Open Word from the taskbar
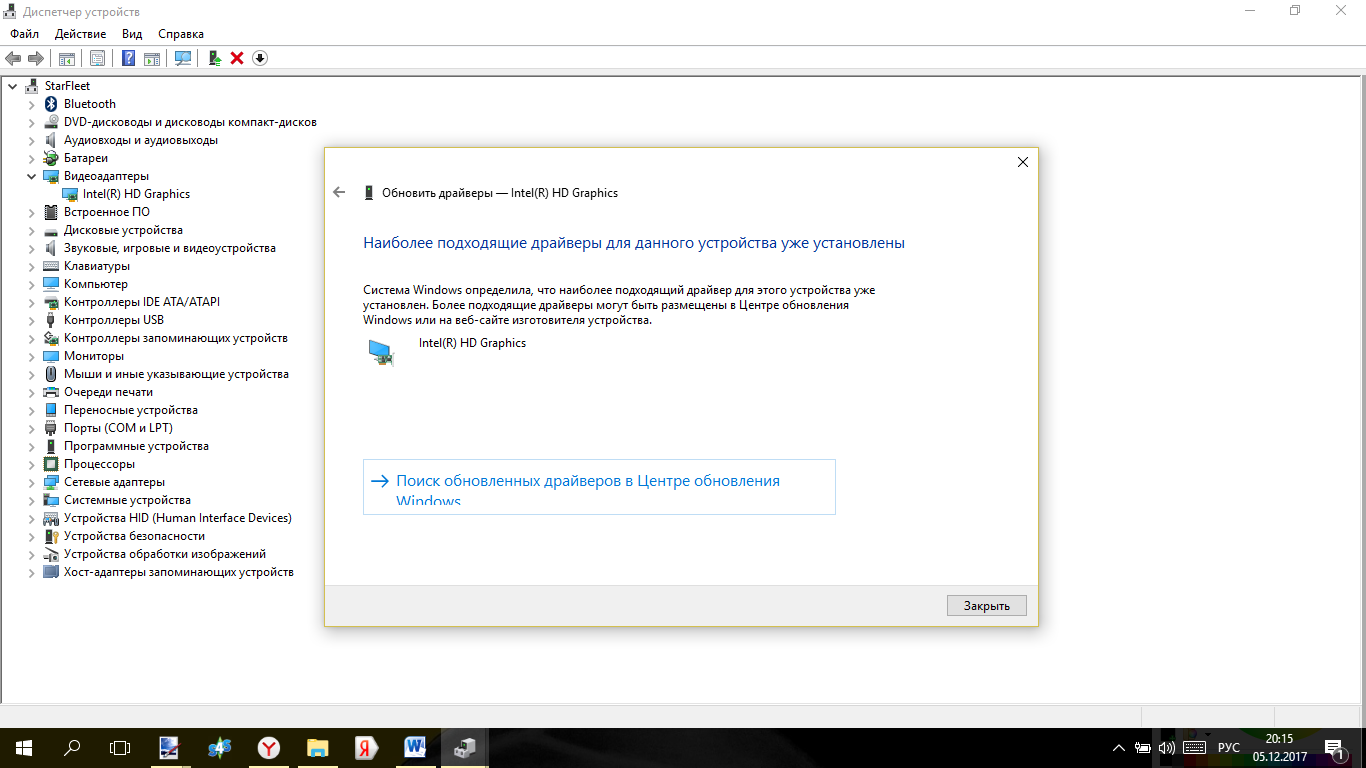The height and width of the screenshot is (768, 1366). (416, 747)
